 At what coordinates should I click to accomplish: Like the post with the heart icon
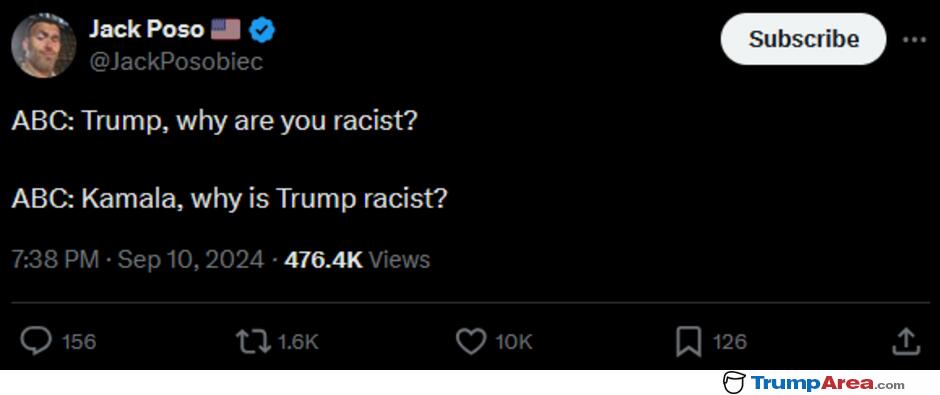(x=471, y=342)
